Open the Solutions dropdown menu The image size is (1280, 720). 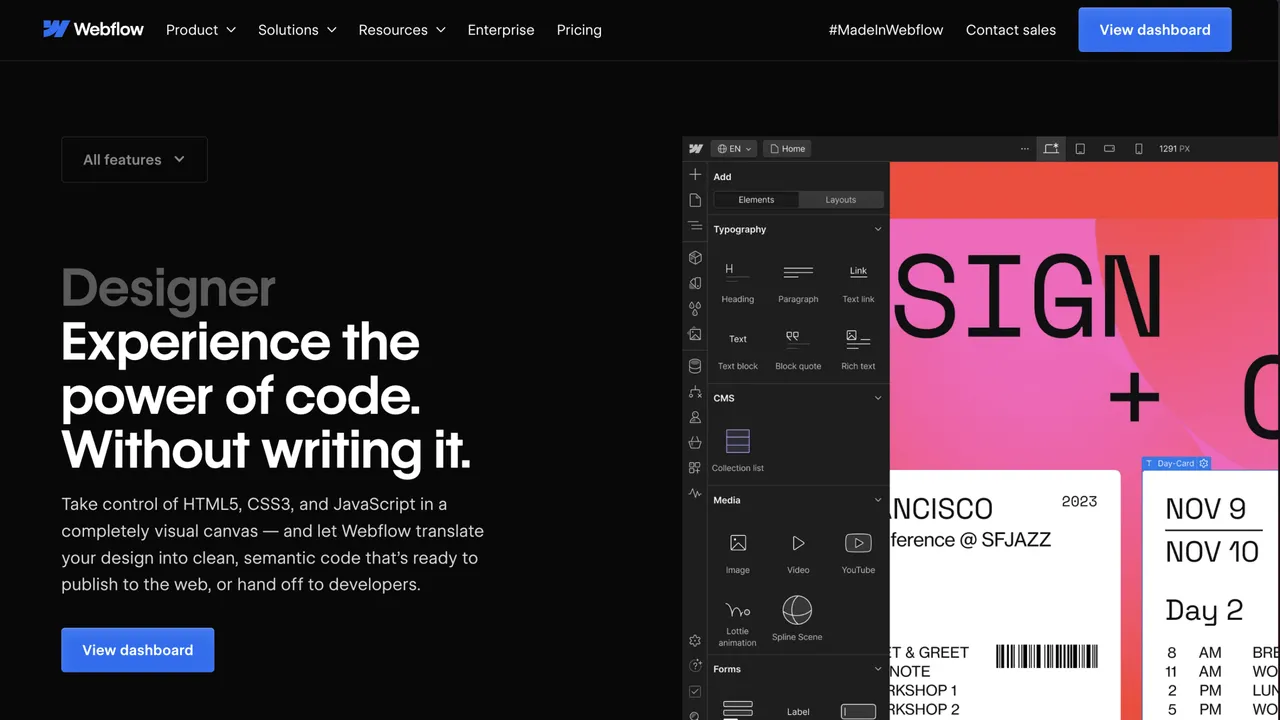coord(297,30)
